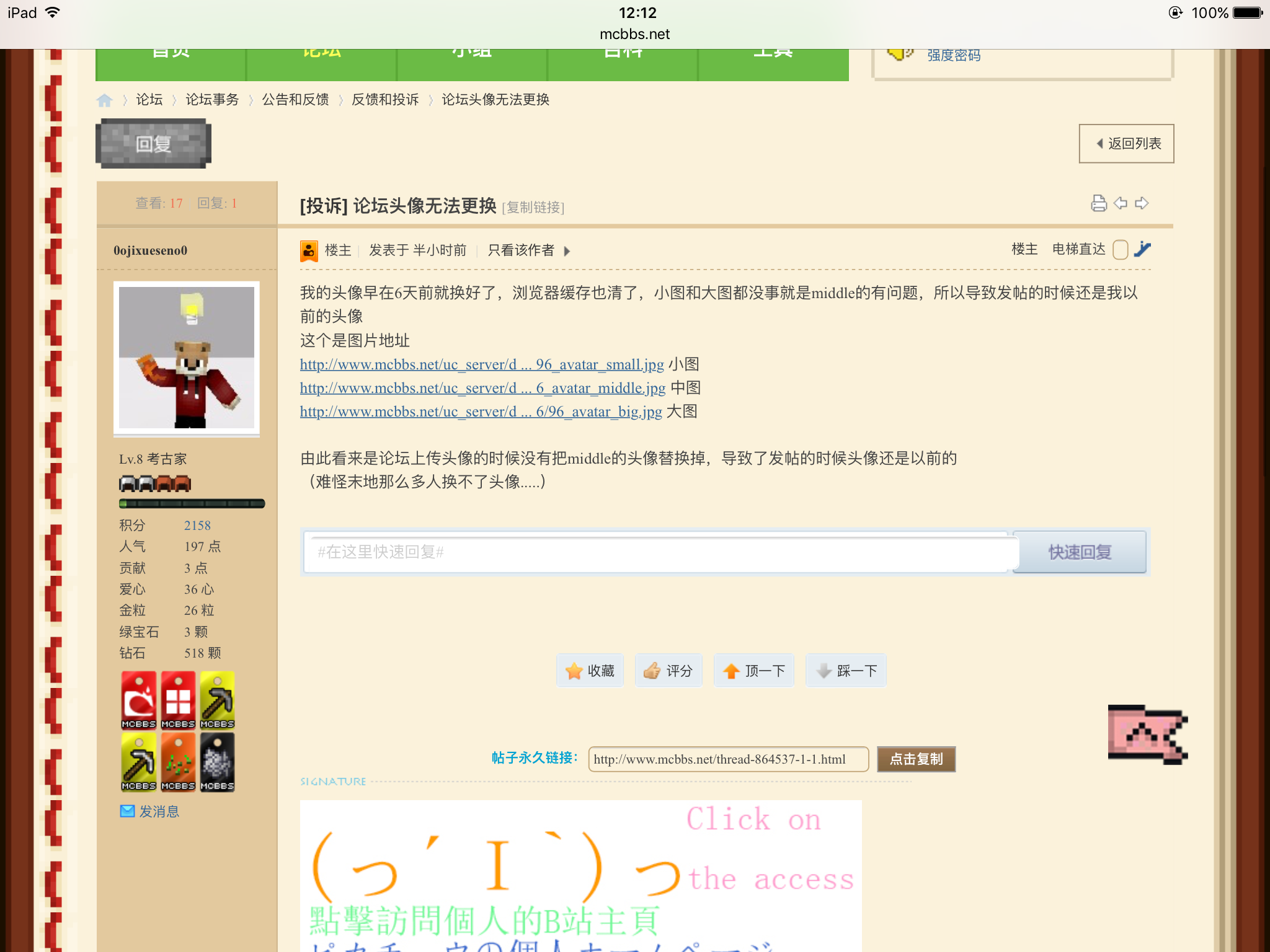Open the 反馈和投诉 breadcrumb item
Screen dimensions: 1270x952
point(384,100)
